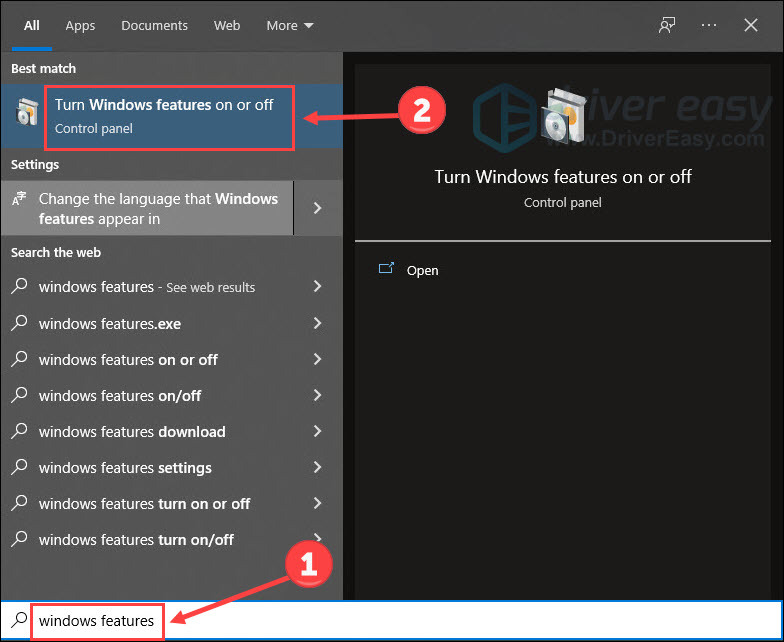Close the search panel with the X button

point(750,25)
